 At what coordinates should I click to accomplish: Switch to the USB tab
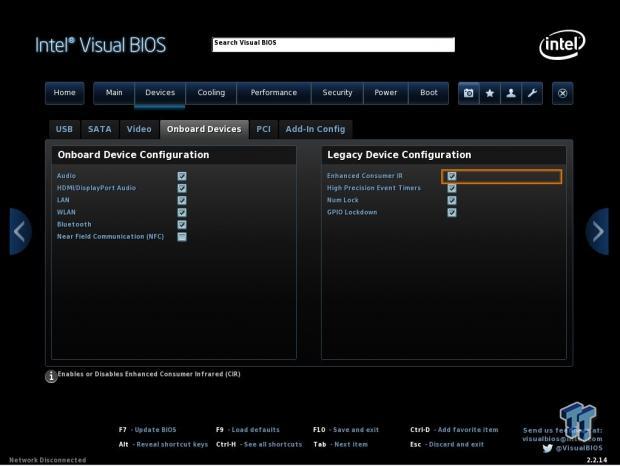64,129
